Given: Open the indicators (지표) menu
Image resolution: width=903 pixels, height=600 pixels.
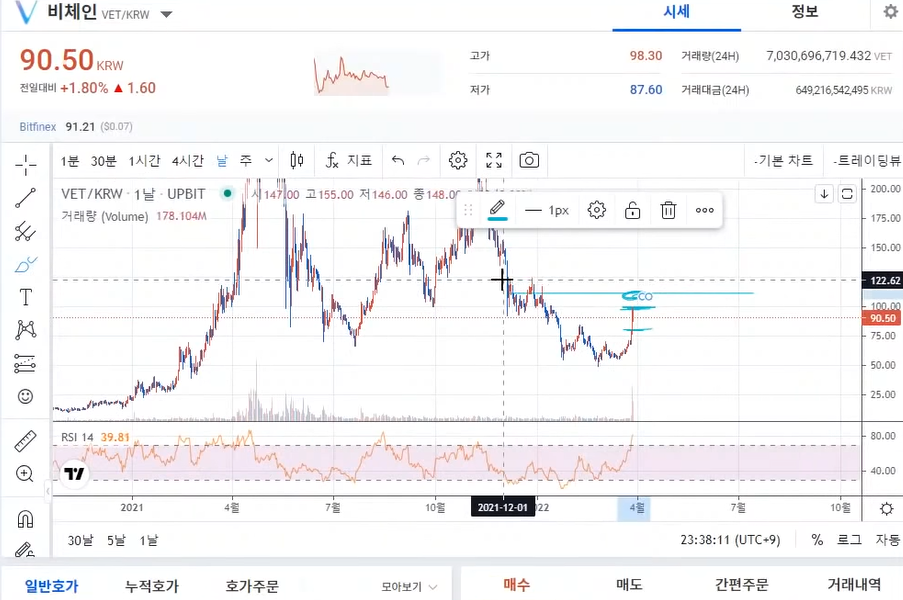Looking at the screenshot, I should tap(349, 160).
